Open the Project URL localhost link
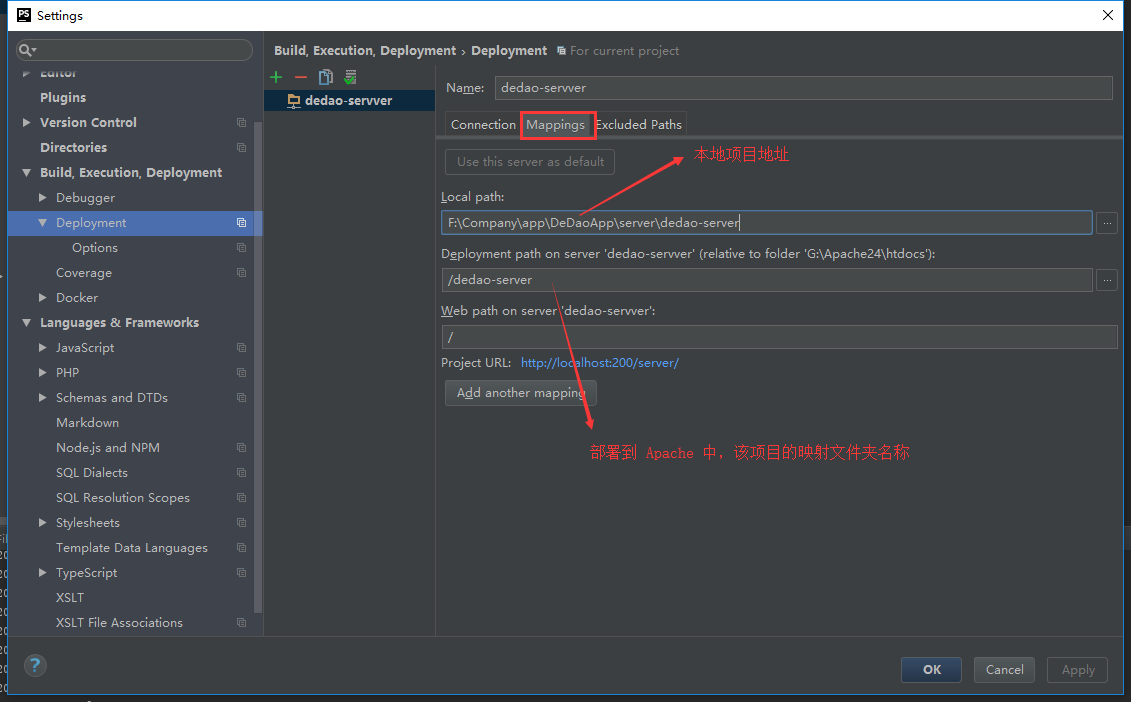This screenshot has height=702, width=1131. tap(599, 363)
